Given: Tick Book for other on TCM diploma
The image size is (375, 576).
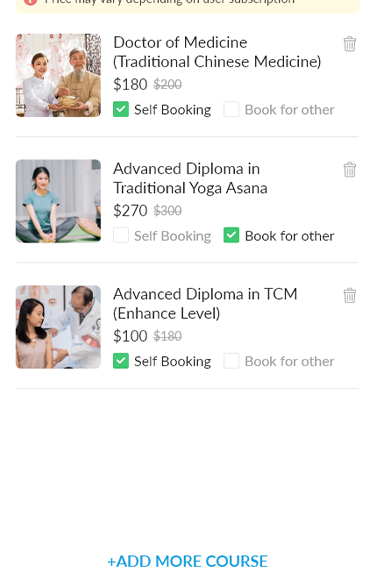Looking at the screenshot, I should click(x=231, y=361).
